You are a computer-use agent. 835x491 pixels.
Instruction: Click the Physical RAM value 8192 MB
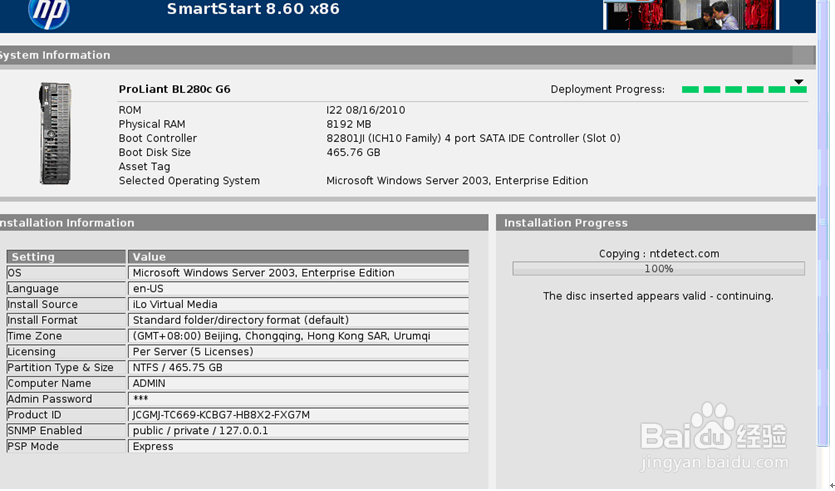pos(348,124)
